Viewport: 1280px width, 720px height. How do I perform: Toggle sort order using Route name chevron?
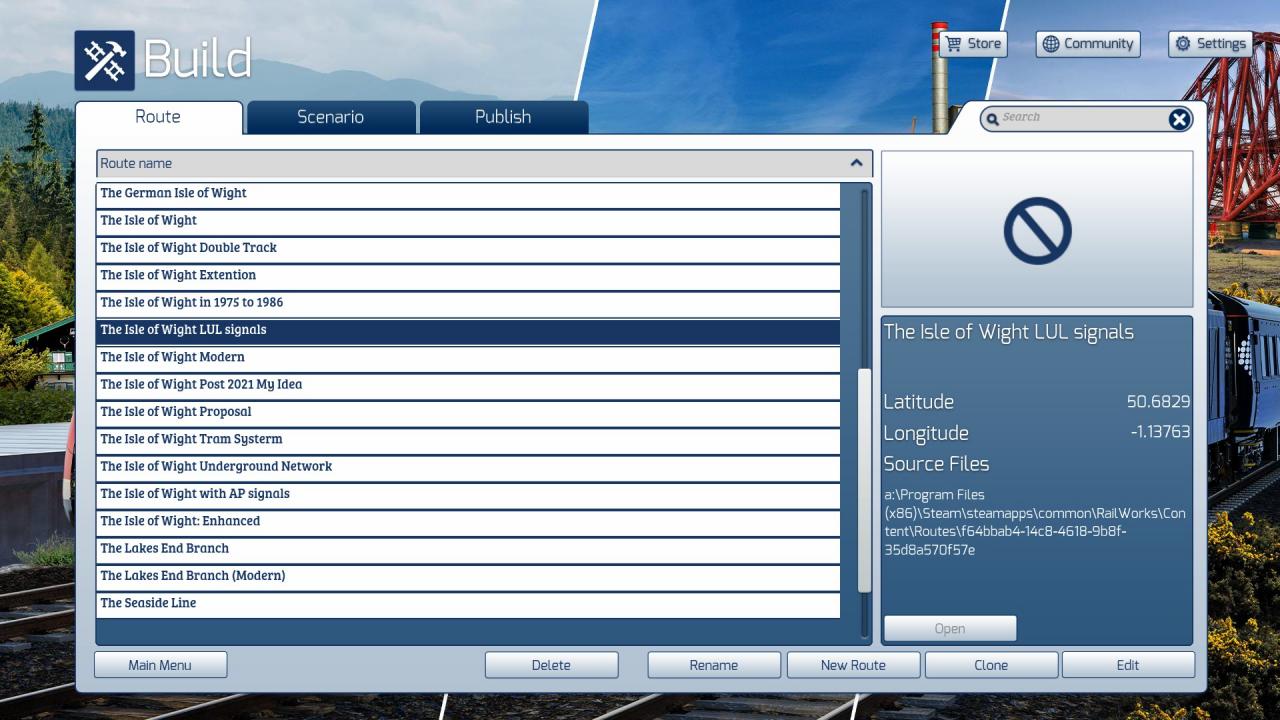tap(856, 163)
